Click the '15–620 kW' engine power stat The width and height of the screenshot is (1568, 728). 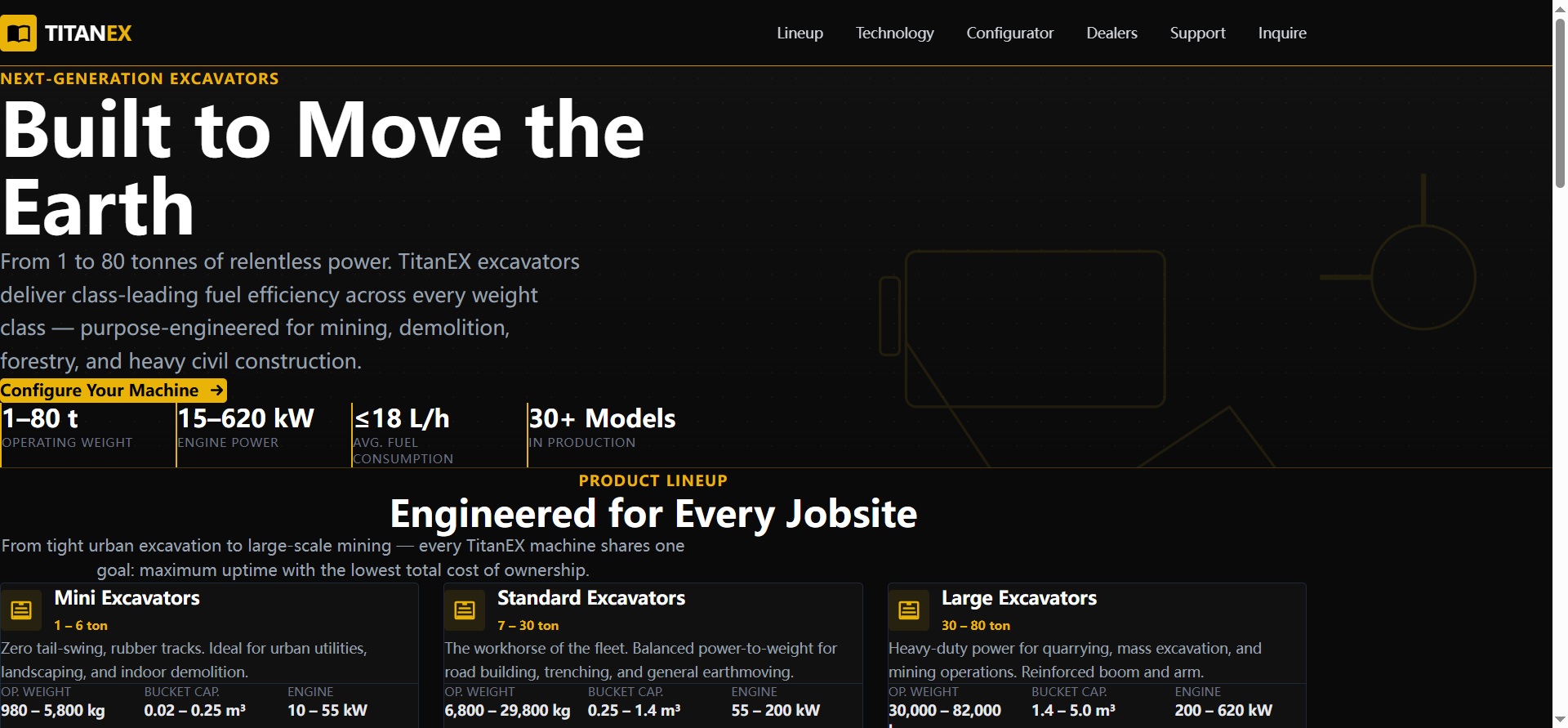pos(246,418)
